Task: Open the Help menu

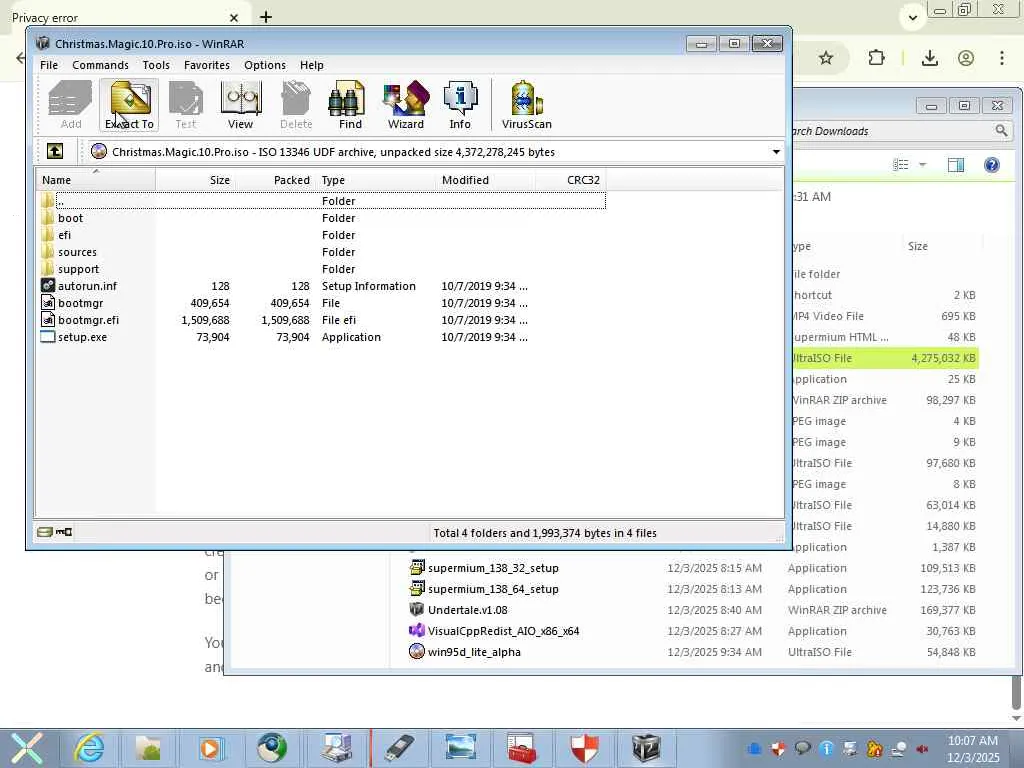Action: click(312, 65)
